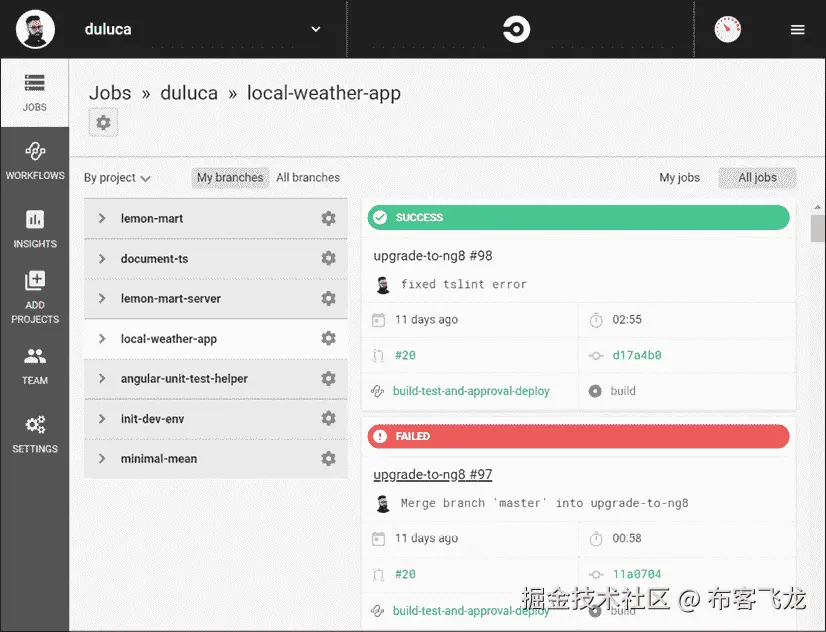Click the red gauge status icon
This screenshot has height=632, width=826.
tap(727, 29)
